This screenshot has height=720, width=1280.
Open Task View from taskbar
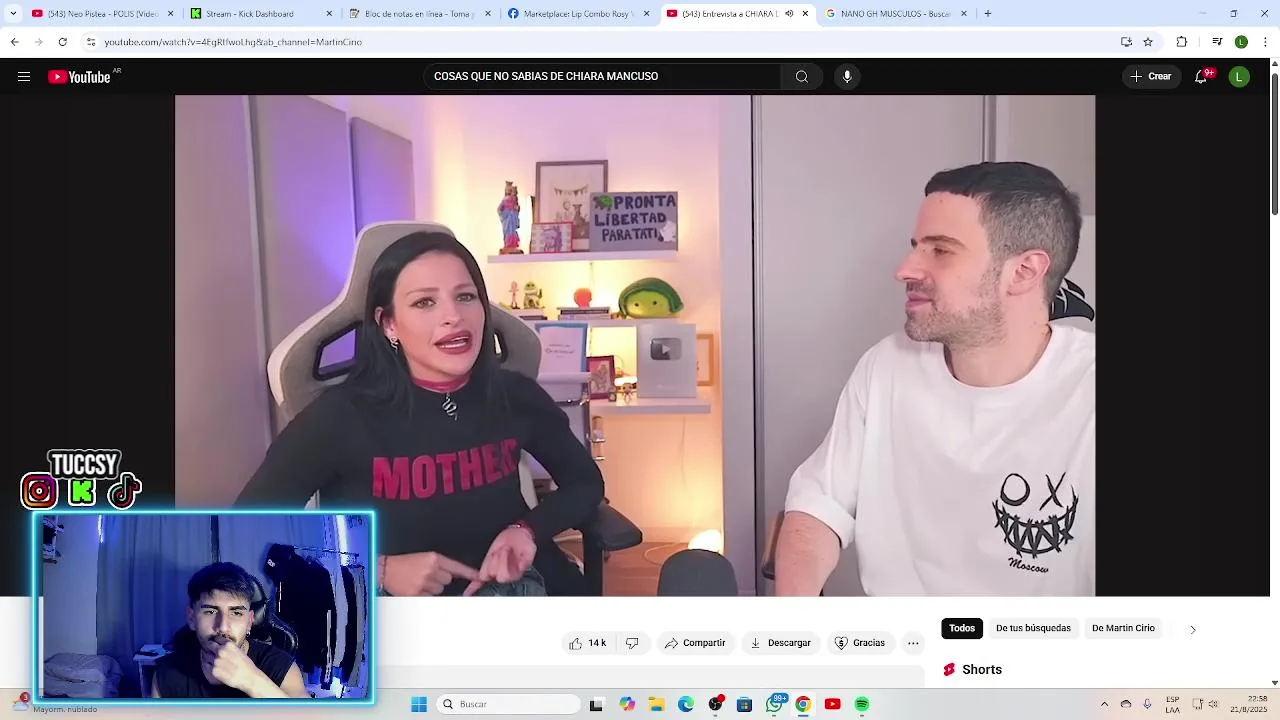click(x=597, y=705)
